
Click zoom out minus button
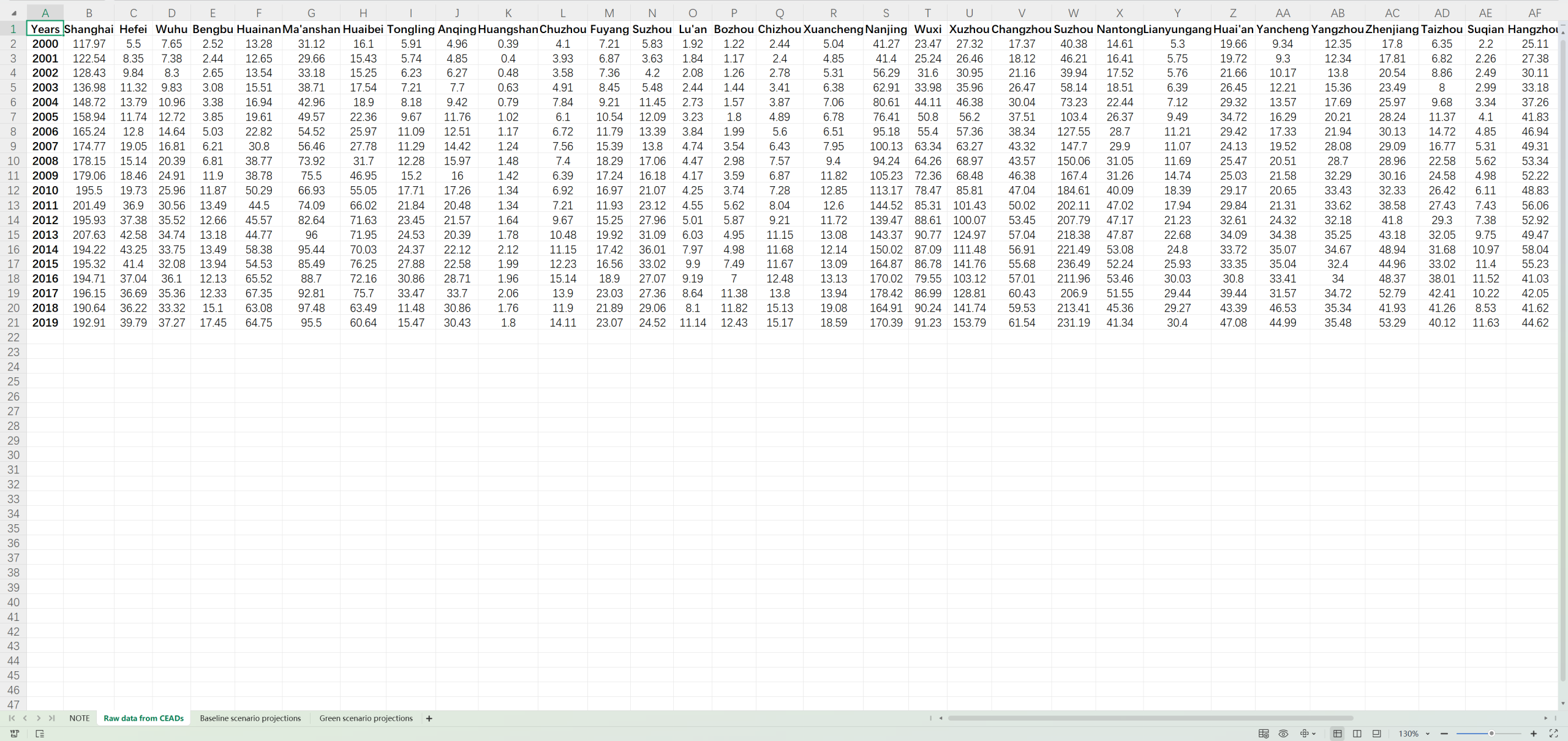click(x=1444, y=734)
